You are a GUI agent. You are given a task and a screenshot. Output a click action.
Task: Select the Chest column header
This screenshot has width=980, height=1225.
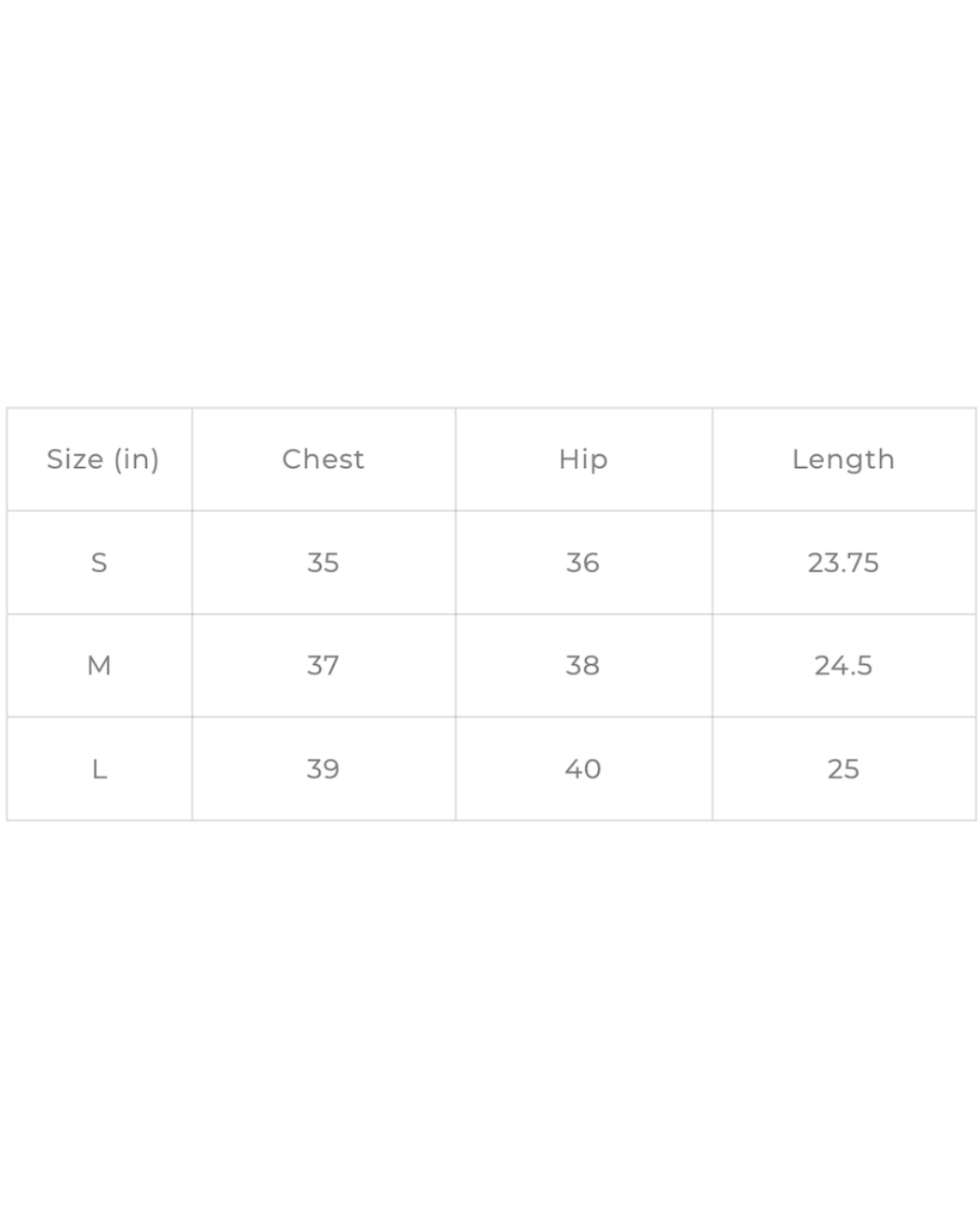[x=323, y=459]
